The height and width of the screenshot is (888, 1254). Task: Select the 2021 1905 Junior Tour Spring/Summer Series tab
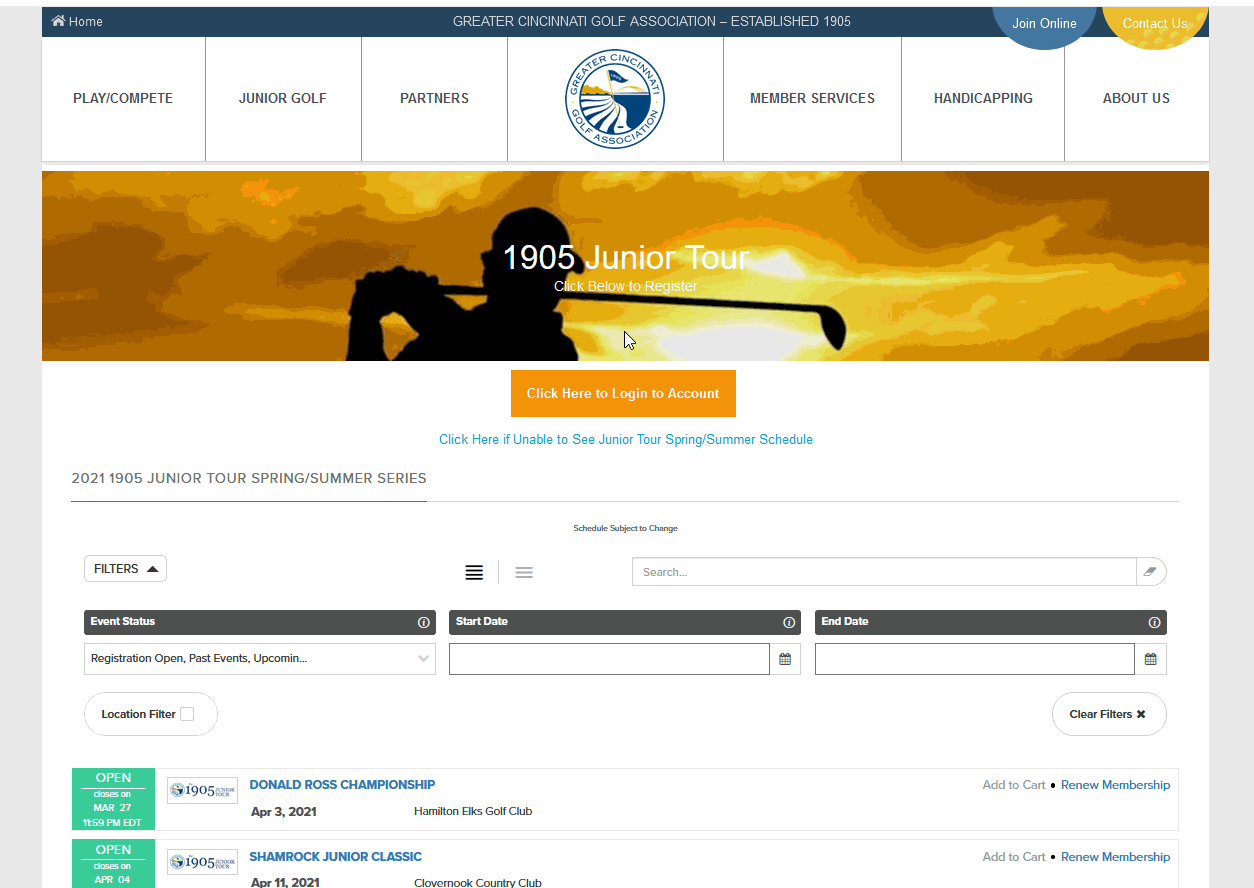coord(249,479)
